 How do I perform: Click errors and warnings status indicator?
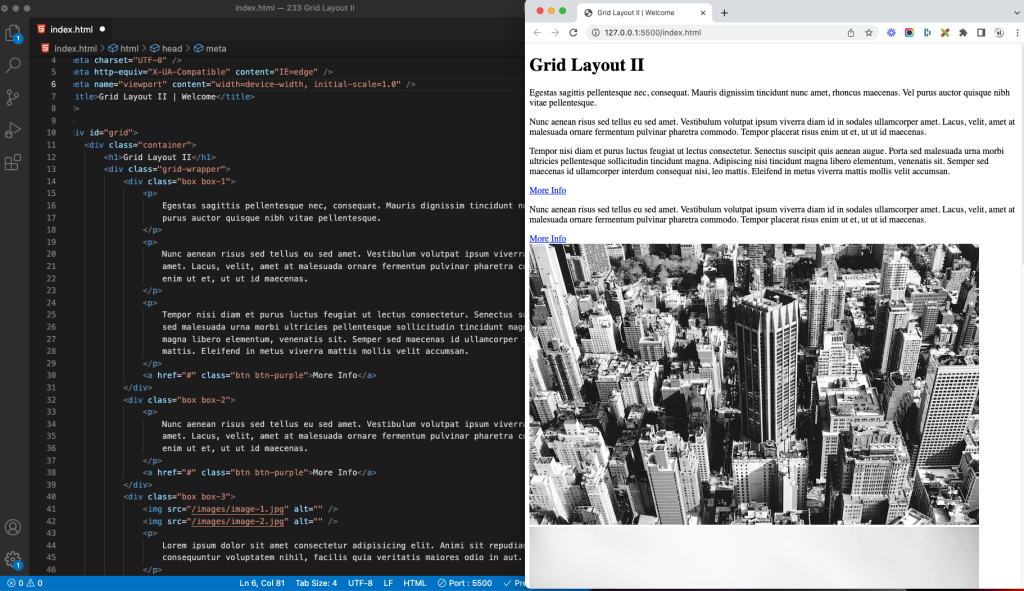(25, 583)
